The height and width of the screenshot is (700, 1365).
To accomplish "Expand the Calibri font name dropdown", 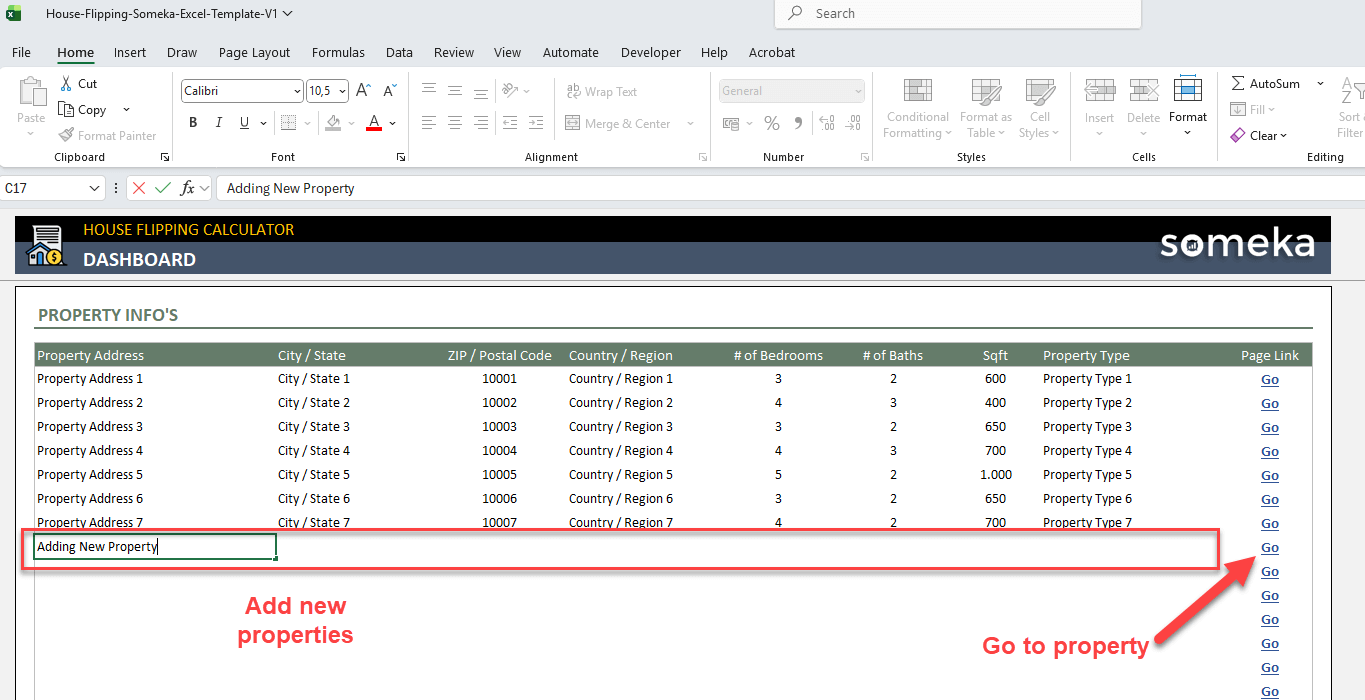I will pos(297,91).
